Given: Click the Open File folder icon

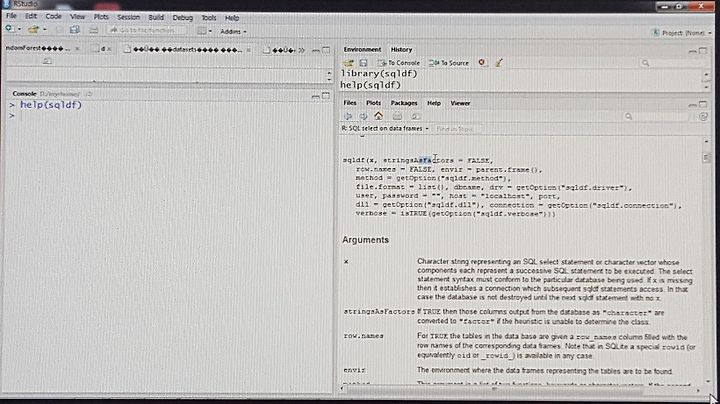Looking at the screenshot, I should [x=33, y=30].
